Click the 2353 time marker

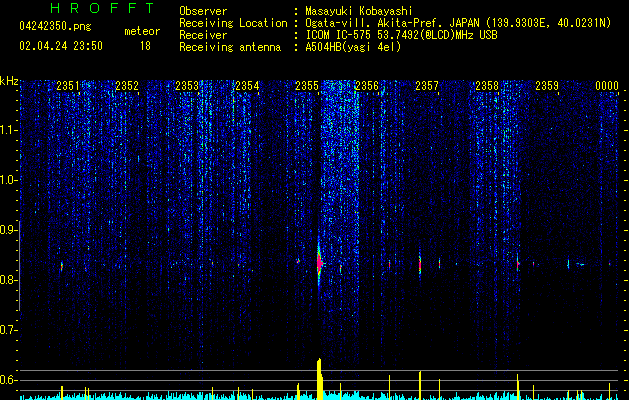pos(187,86)
